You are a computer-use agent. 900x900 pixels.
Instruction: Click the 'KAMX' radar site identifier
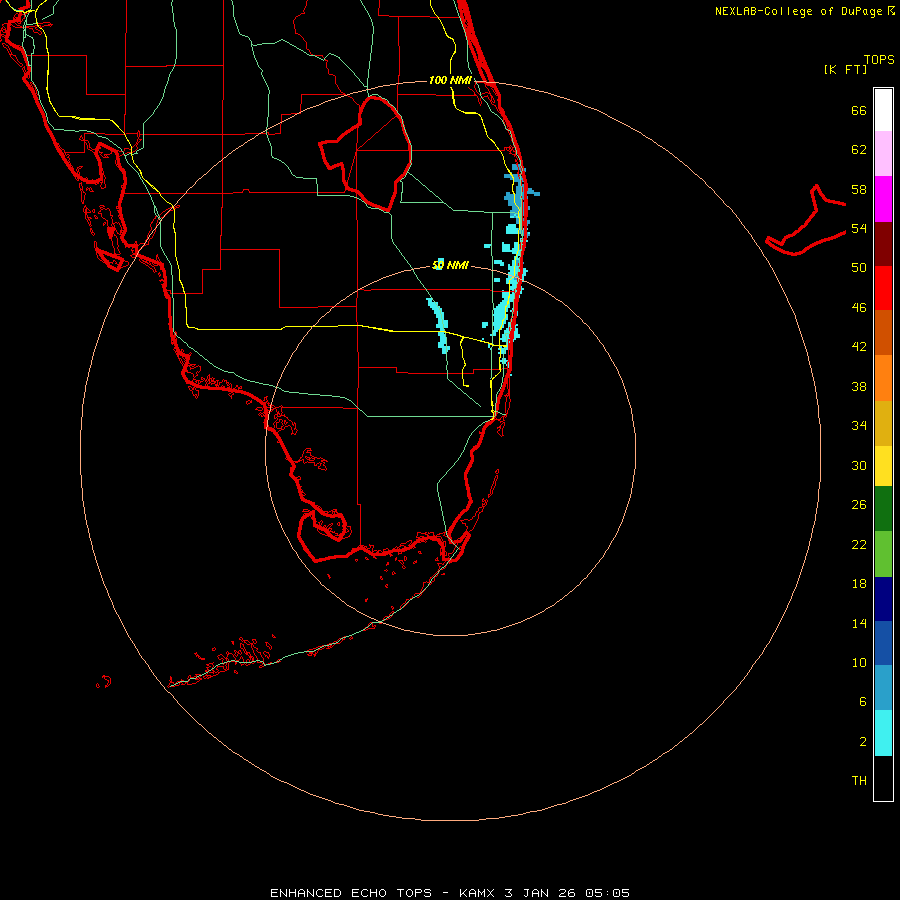(478, 893)
